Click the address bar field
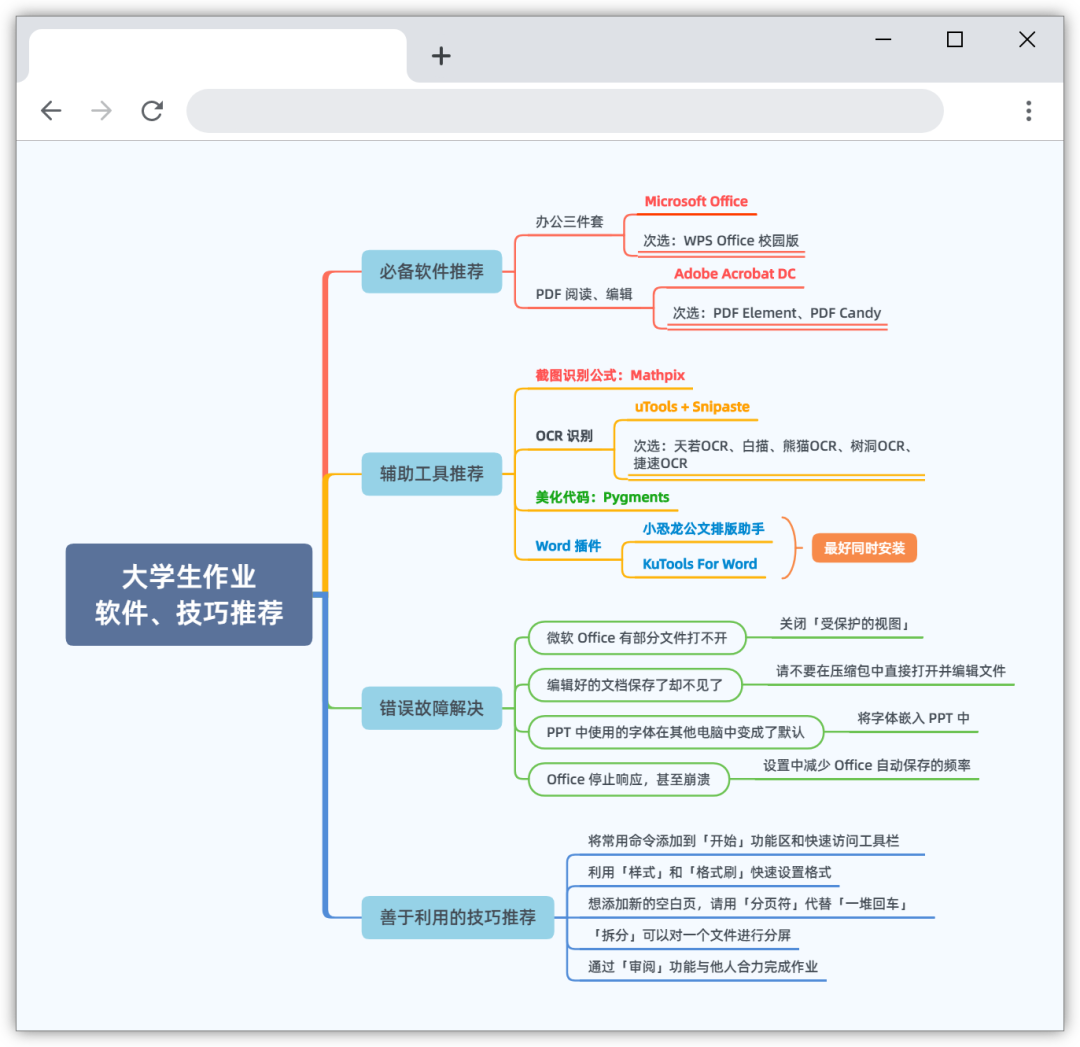Screen dimensions: 1080x1047 coord(565,111)
